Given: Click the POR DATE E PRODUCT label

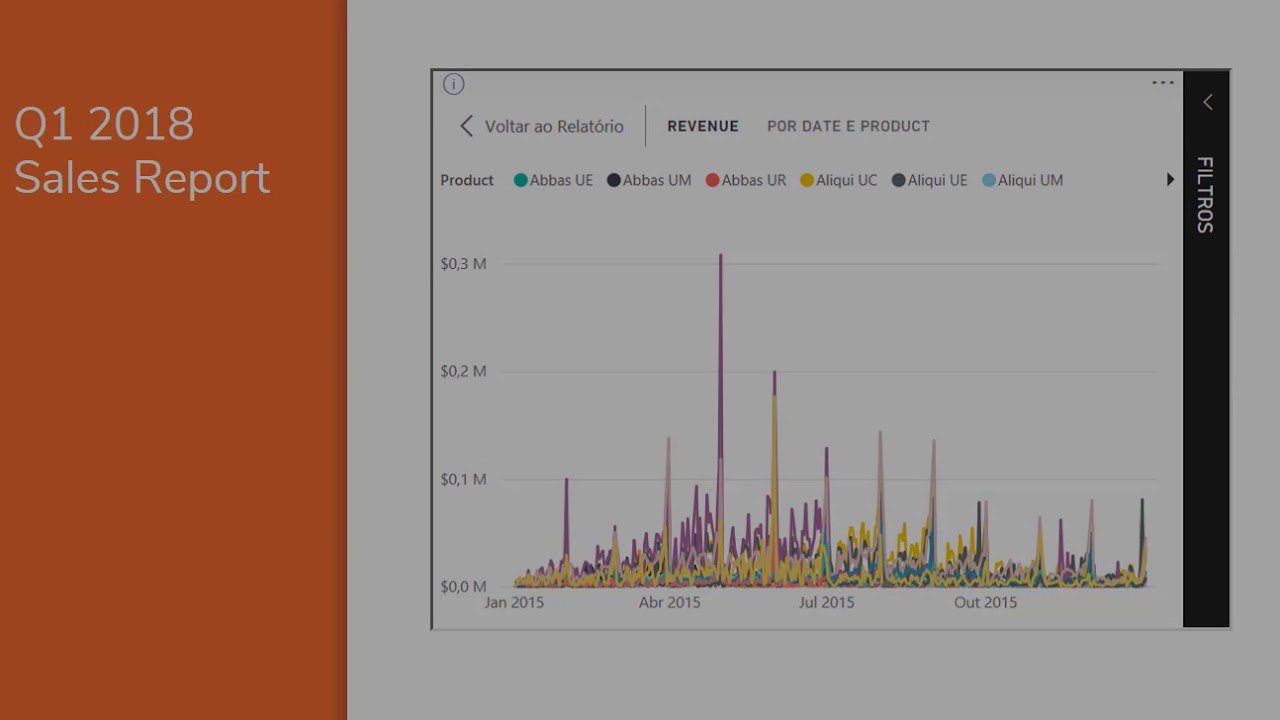Looking at the screenshot, I should point(848,126).
